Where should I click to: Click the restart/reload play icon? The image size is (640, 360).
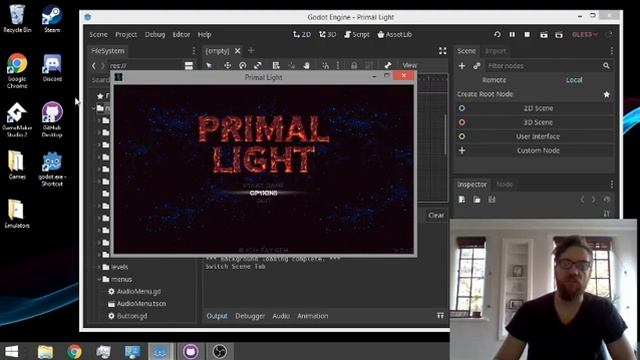point(497,35)
